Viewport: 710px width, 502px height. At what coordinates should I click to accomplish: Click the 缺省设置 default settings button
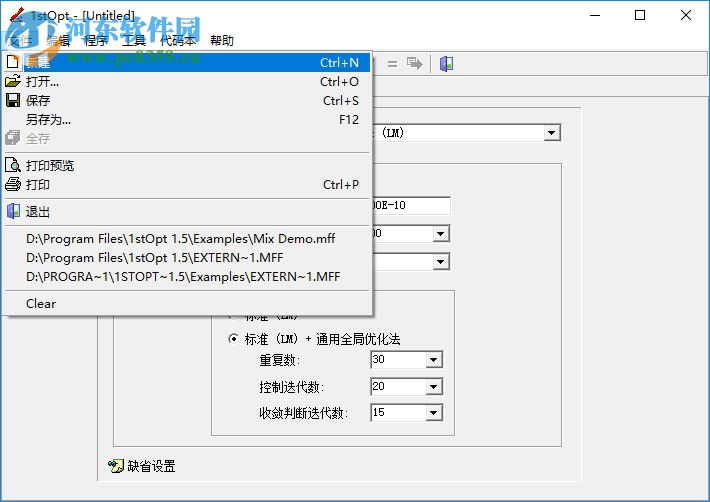141,466
